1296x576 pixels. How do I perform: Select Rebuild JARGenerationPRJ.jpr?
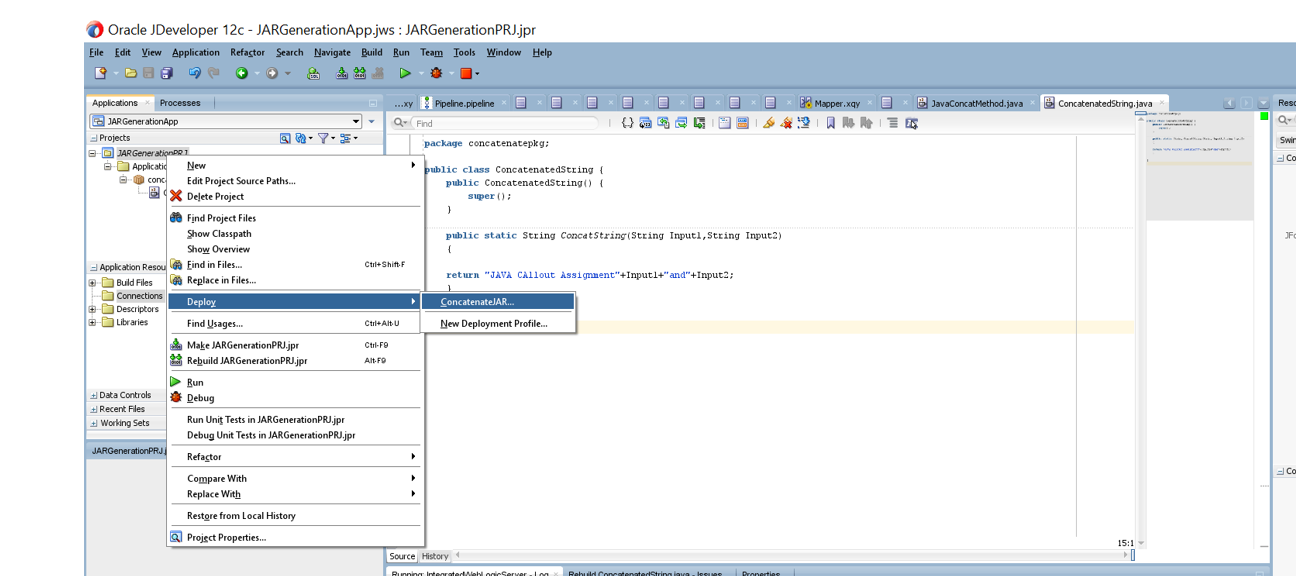(x=294, y=360)
